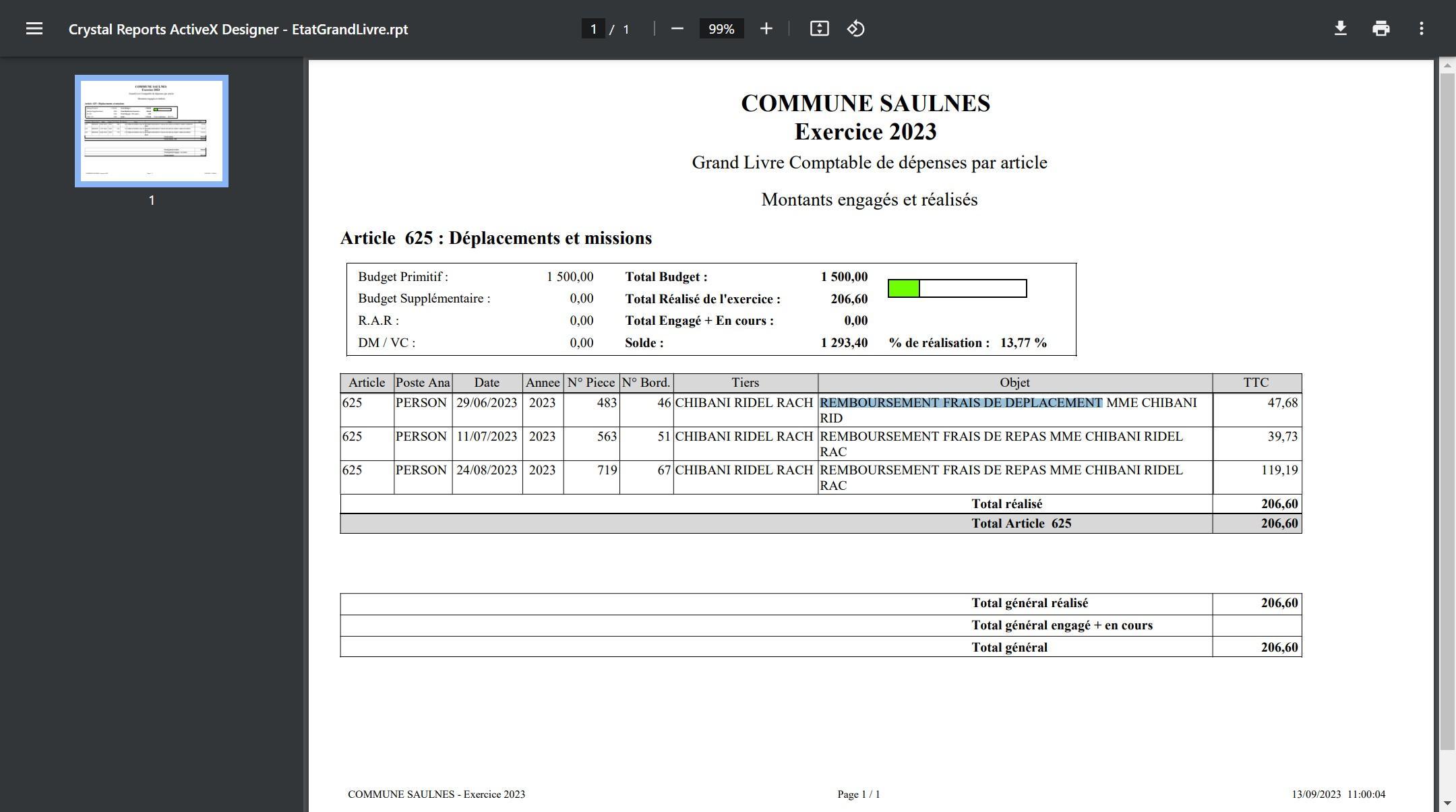The height and width of the screenshot is (812, 1456).
Task: Click the Budget Supplémentaire label
Action: click(424, 299)
